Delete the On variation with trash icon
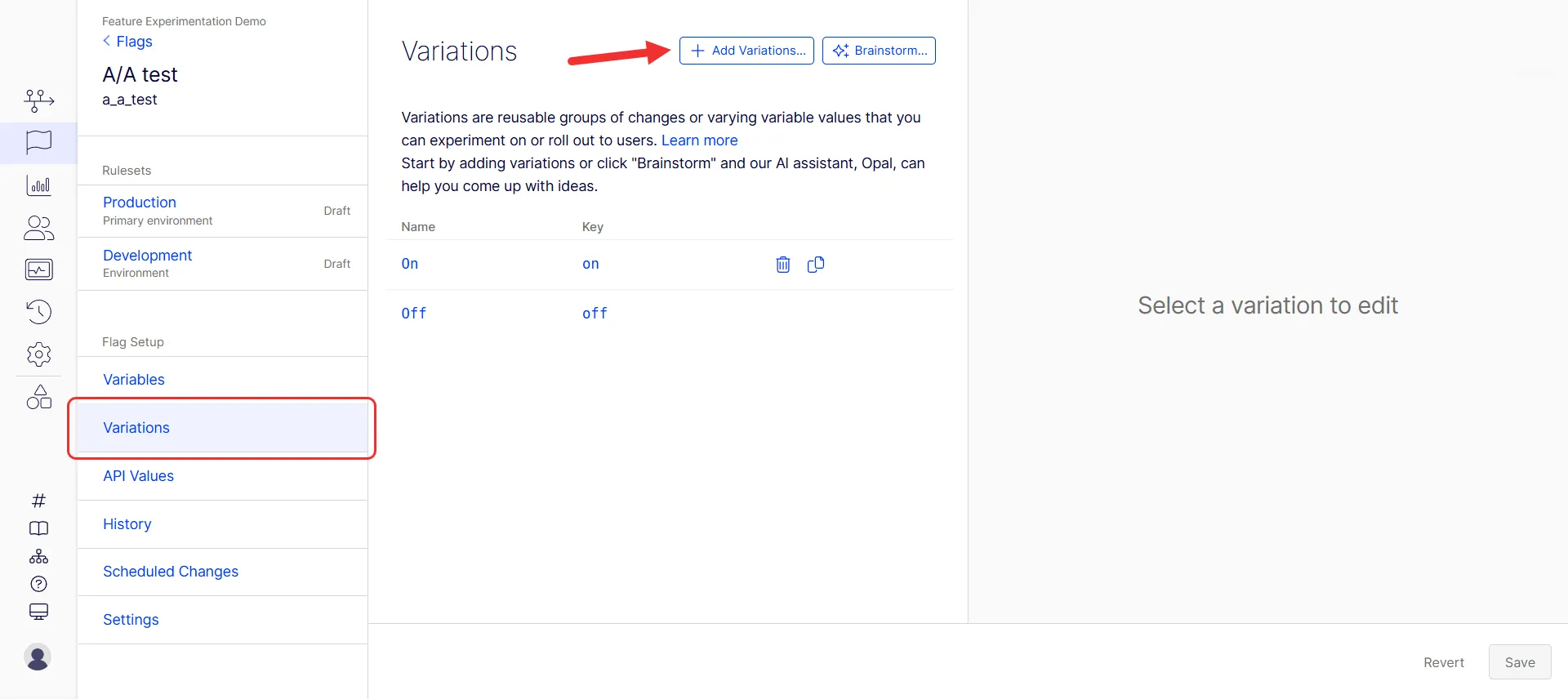 [x=782, y=264]
